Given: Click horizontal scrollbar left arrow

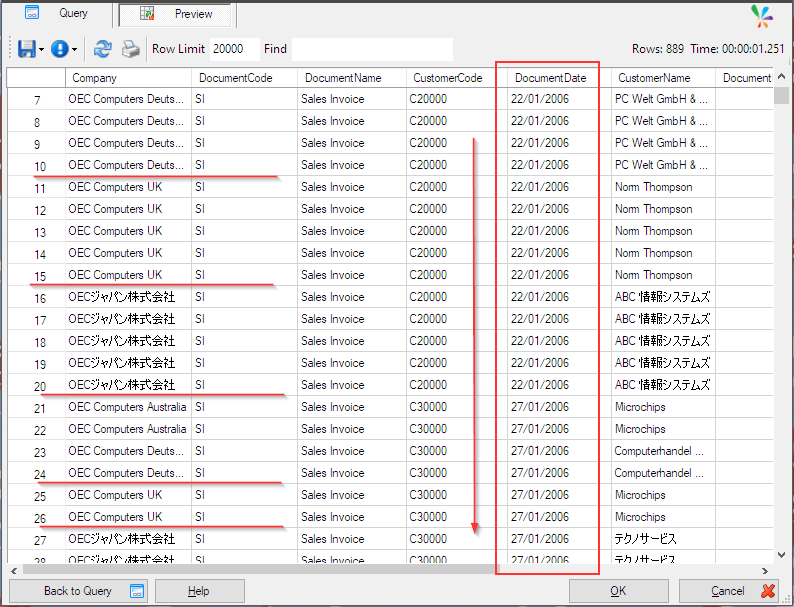Looking at the screenshot, I should point(14,571).
